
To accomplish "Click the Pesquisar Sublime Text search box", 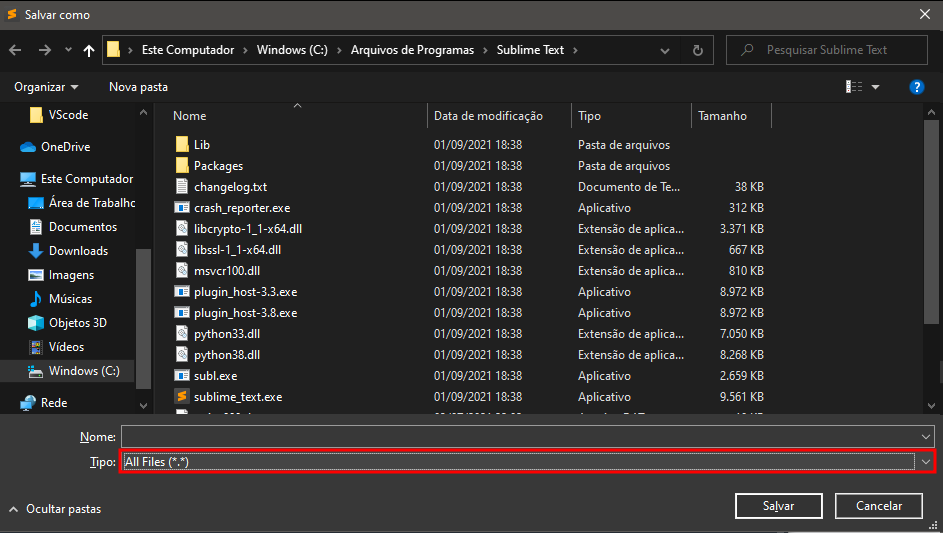I will pos(826,50).
